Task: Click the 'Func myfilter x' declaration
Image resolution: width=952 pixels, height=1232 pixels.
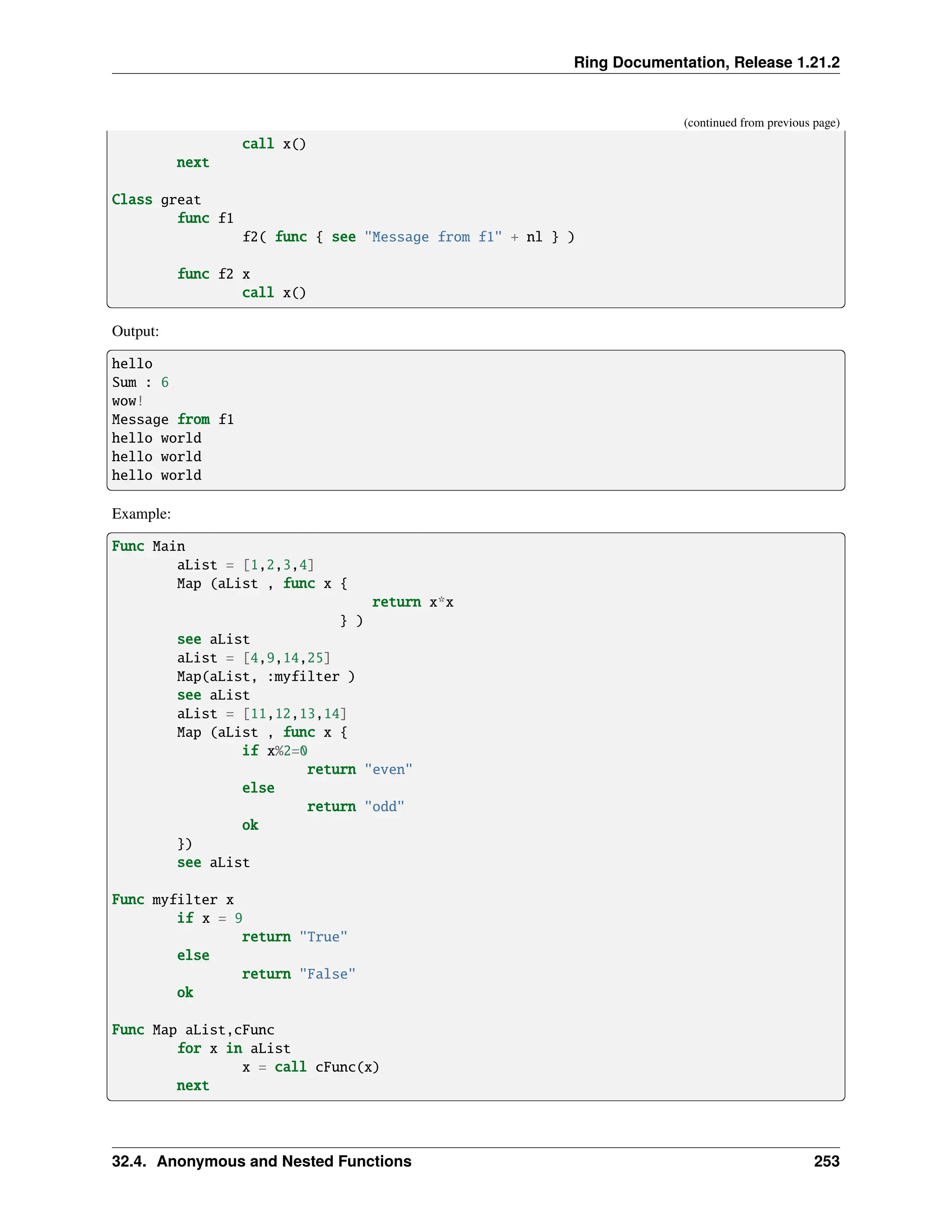Action: coord(172,900)
